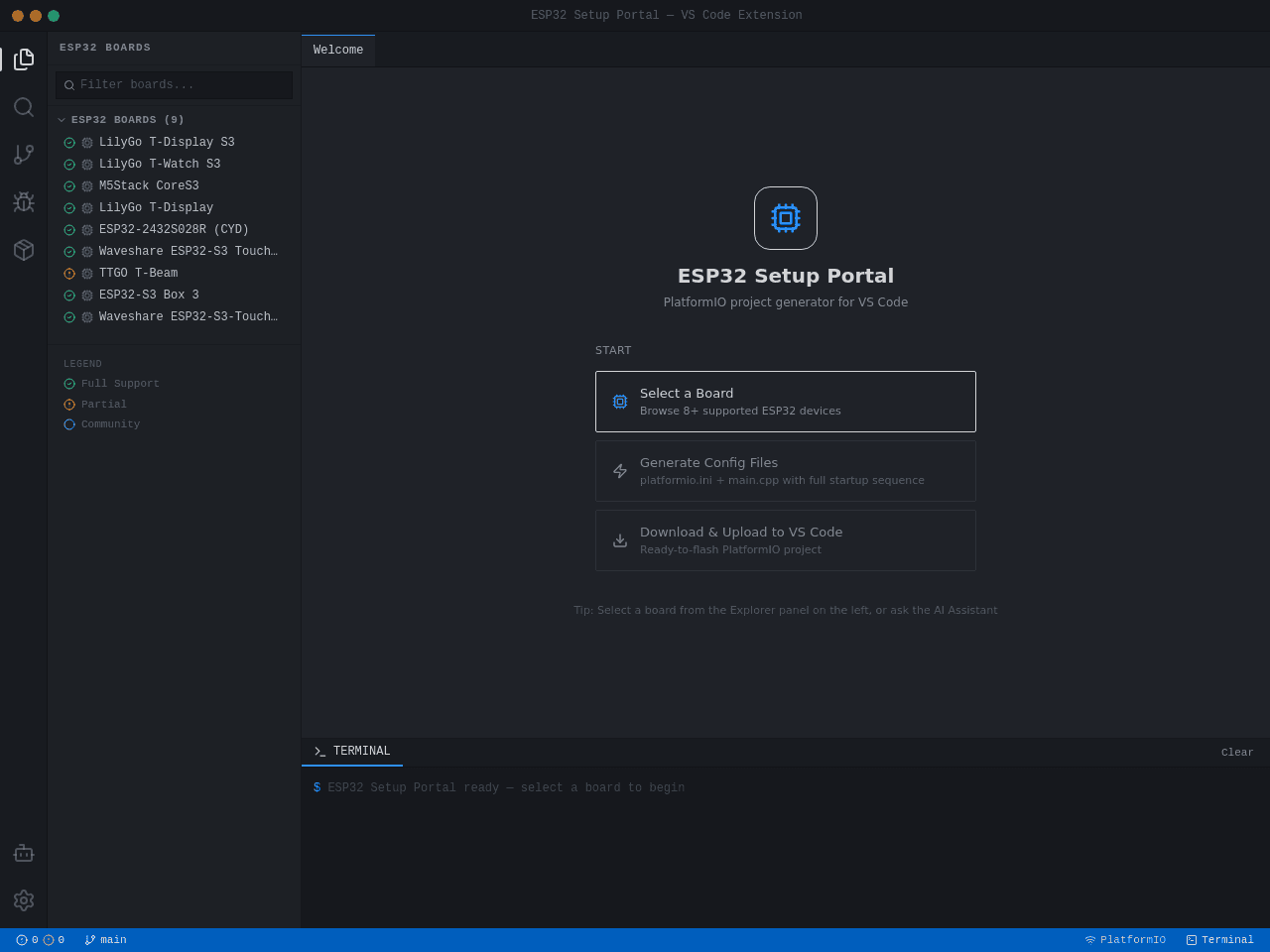The image size is (1270, 952).
Task: Choose Generate Config Files option
Action: coord(786,471)
